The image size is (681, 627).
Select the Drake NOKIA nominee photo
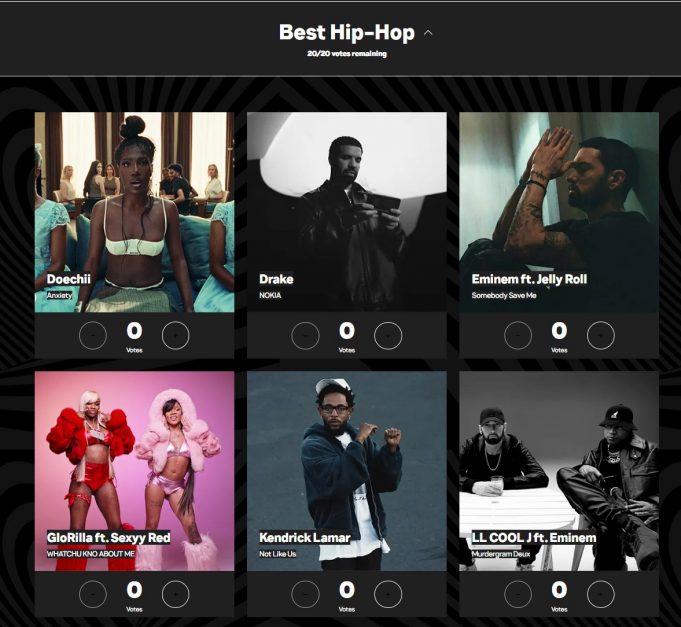[x=347, y=212]
